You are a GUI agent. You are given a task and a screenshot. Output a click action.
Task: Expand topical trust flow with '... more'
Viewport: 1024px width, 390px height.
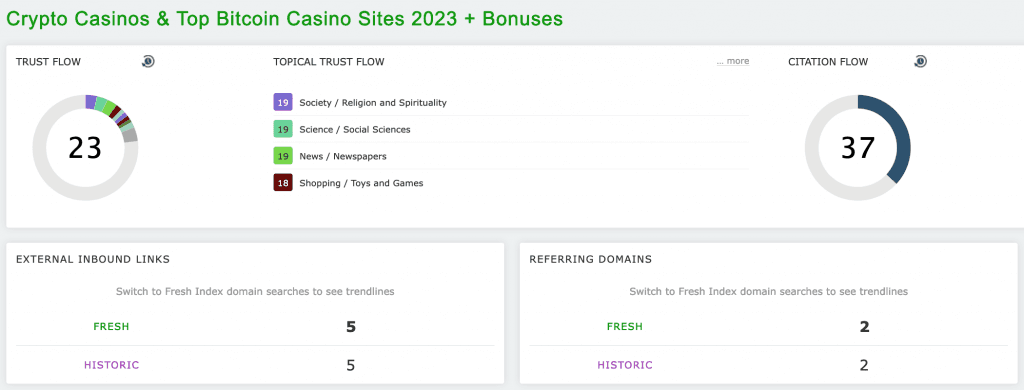click(x=733, y=61)
